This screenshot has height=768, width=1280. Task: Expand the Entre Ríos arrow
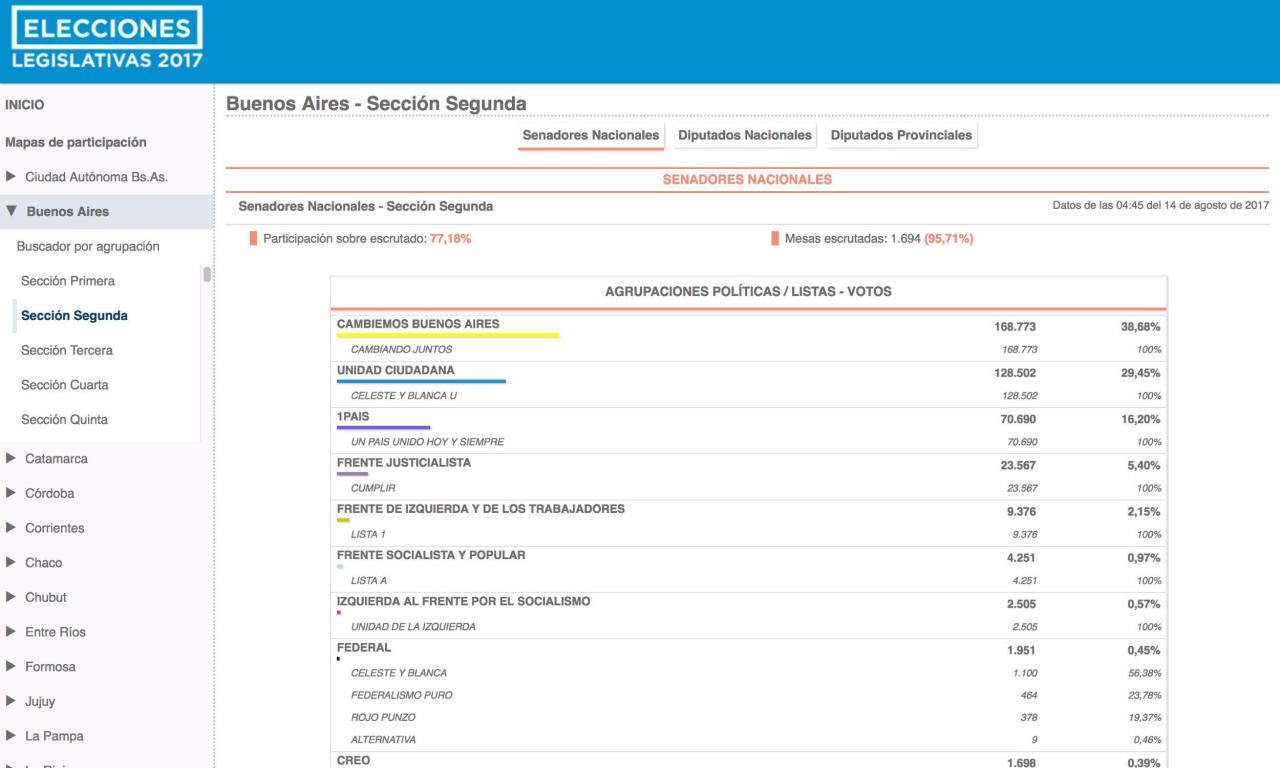pyautogui.click(x=11, y=632)
